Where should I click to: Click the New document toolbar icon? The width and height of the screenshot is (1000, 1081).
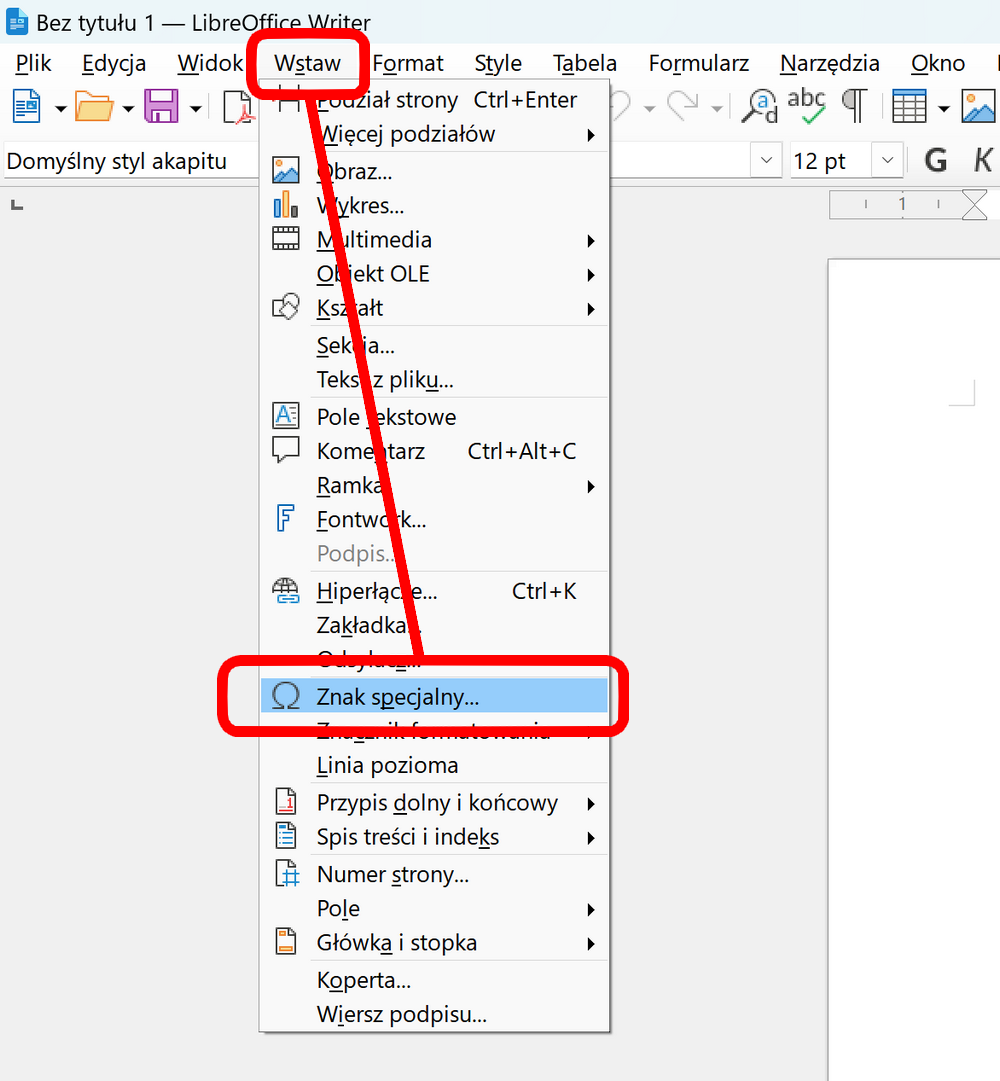click(x=28, y=107)
